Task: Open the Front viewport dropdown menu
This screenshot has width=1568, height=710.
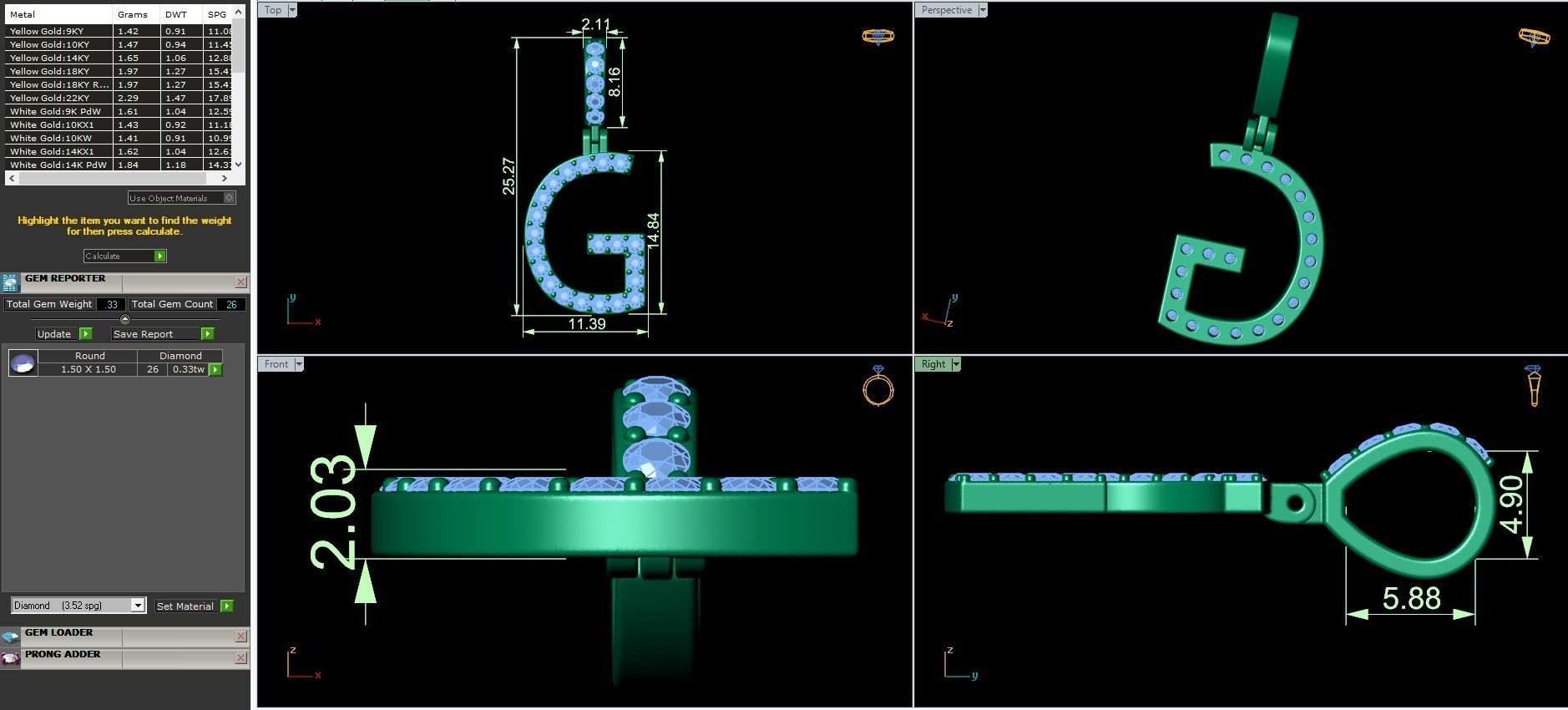Action: (x=298, y=364)
